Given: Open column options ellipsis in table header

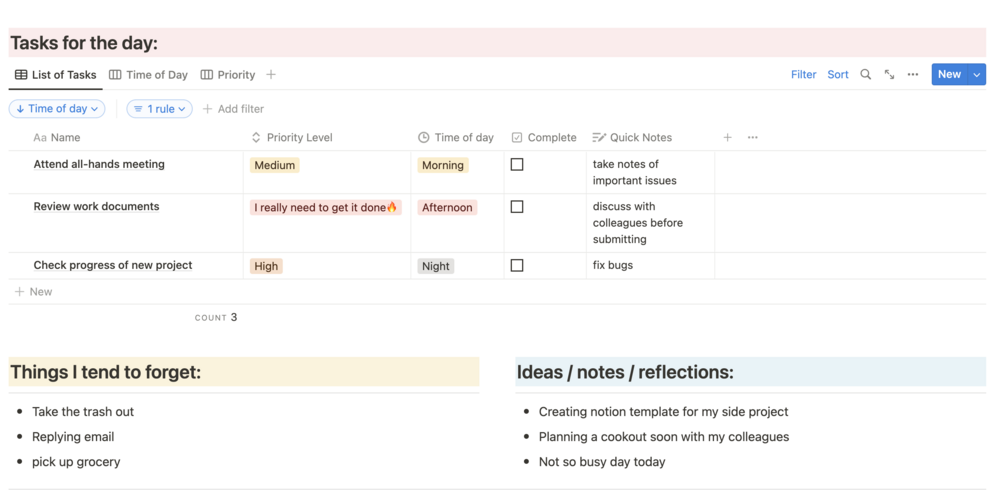Looking at the screenshot, I should point(753,138).
